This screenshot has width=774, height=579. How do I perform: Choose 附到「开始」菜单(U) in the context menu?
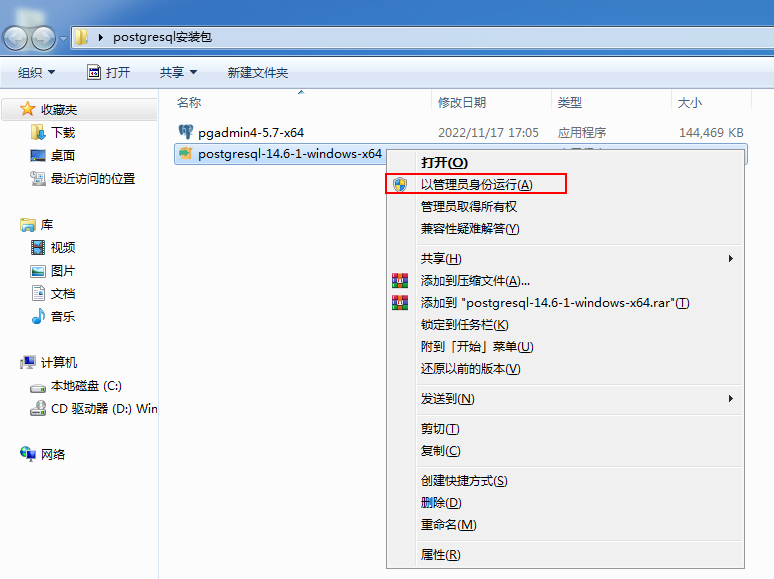pyautogui.click(x=477, y=347)
